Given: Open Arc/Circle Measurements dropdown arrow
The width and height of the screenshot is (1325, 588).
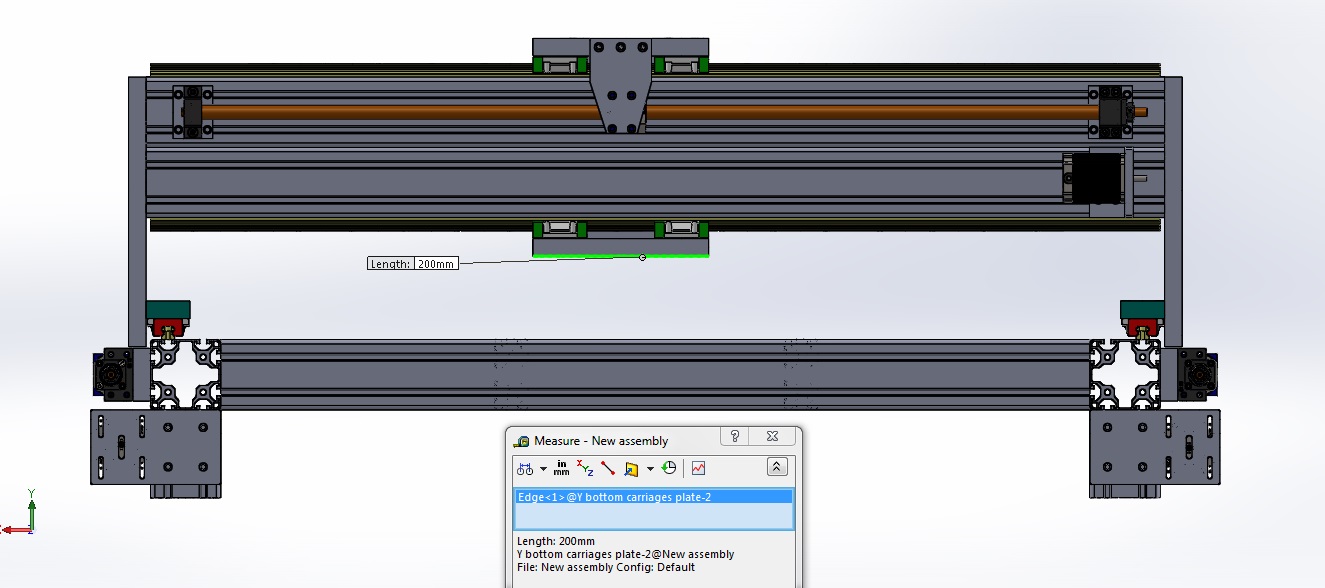Looking at the screenshot, I should point(543,468).
